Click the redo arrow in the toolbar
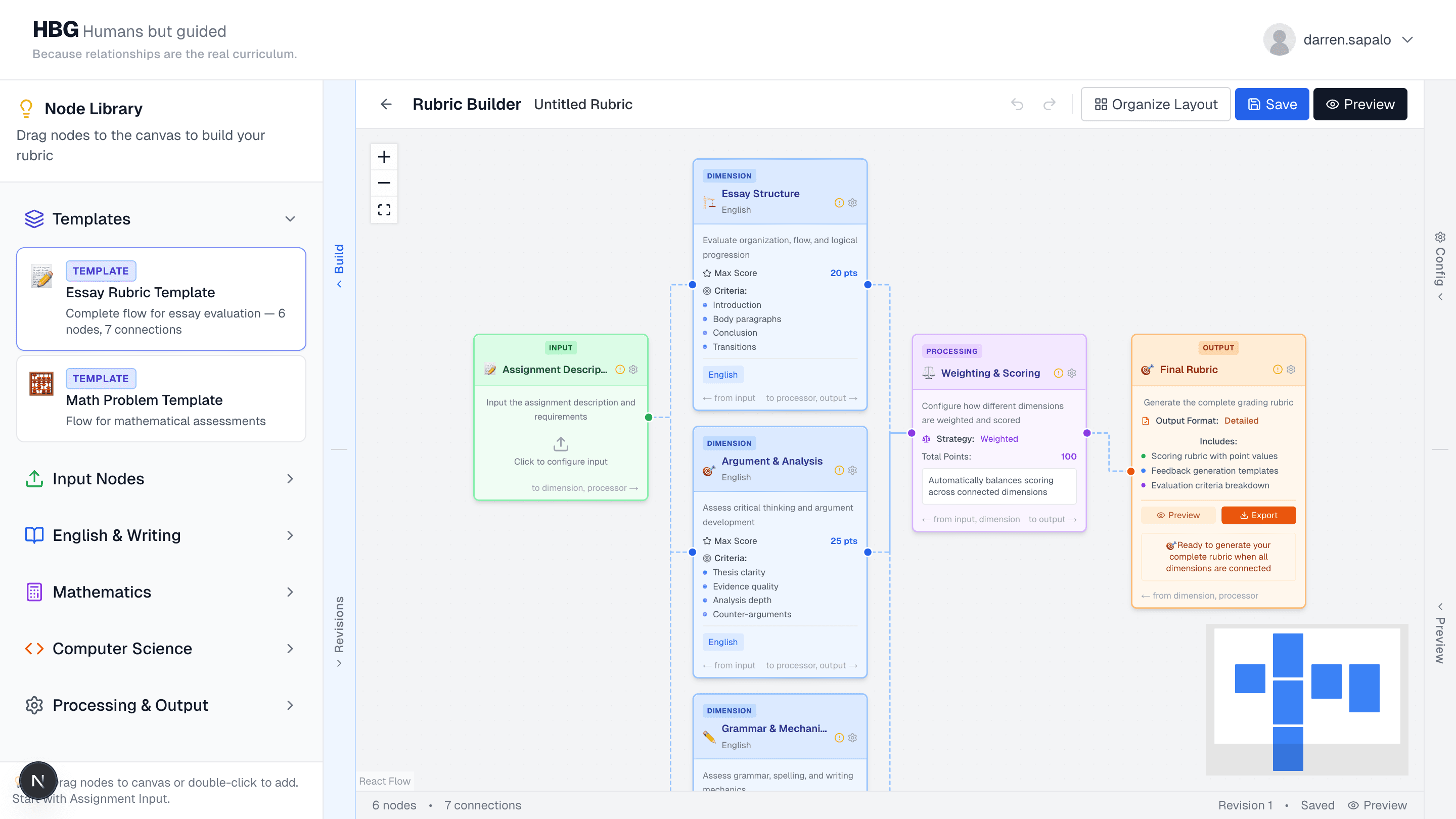The height and width of the screenshot is (819, 1456). click(x=1049, y=104)
